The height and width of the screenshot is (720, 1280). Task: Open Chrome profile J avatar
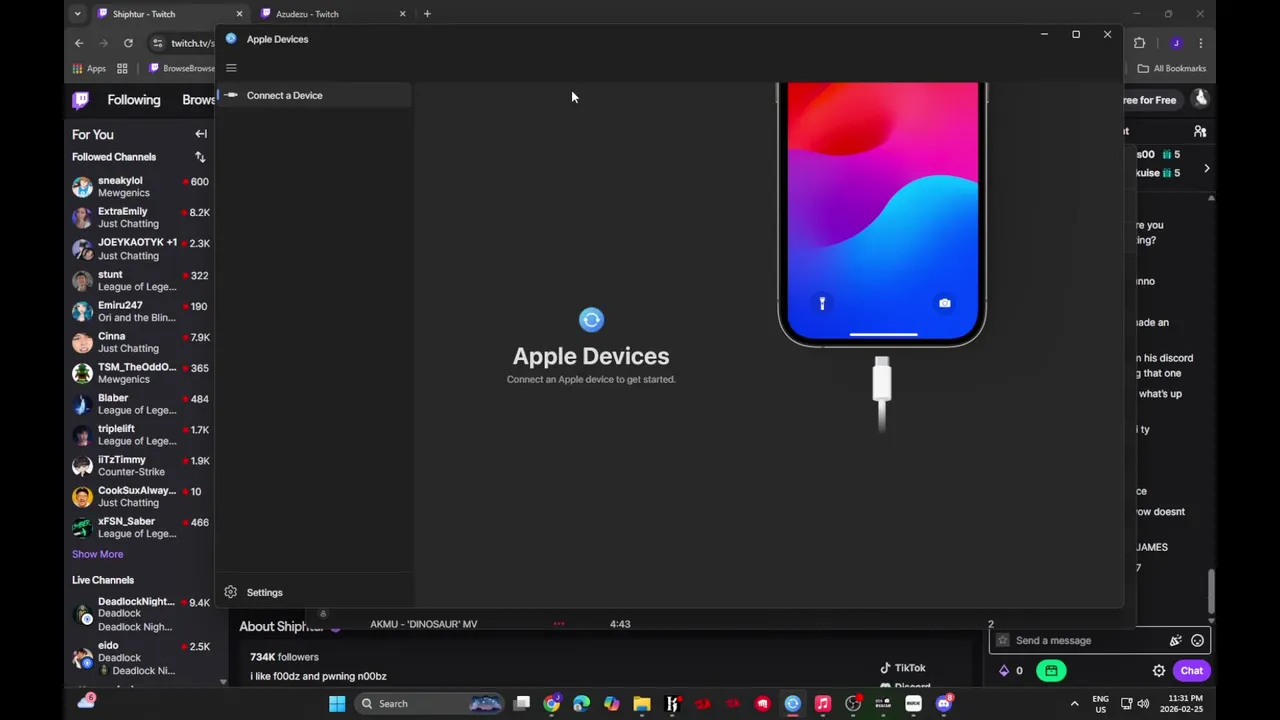click(x=1176, y=43)
